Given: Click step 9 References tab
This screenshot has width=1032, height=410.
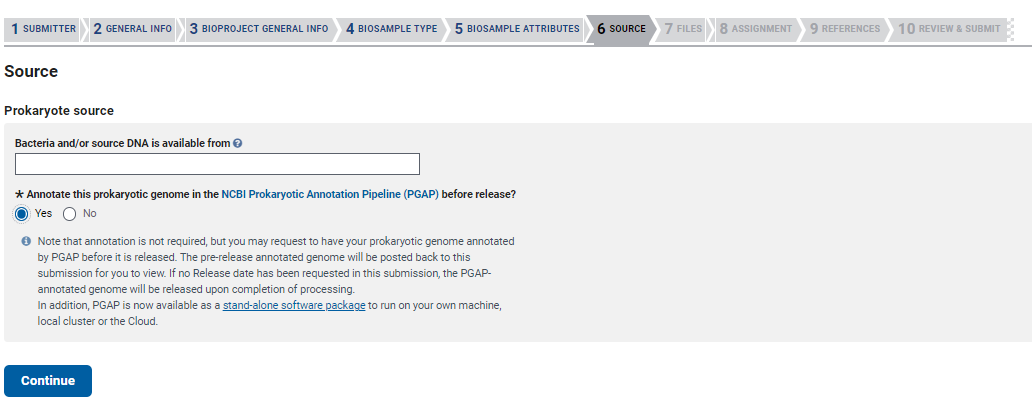Looking at the screenshot, I should (844, 29).
